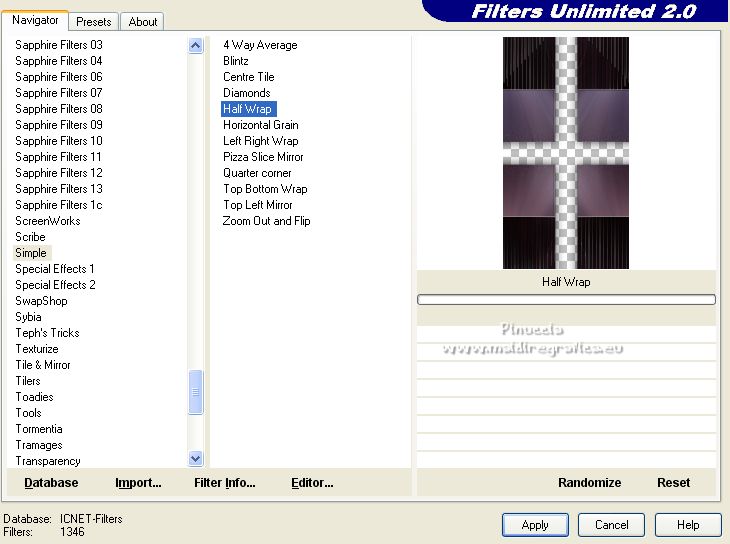730x544 pixels.
Task: Select the Tools category
Action: pos(28,413)
